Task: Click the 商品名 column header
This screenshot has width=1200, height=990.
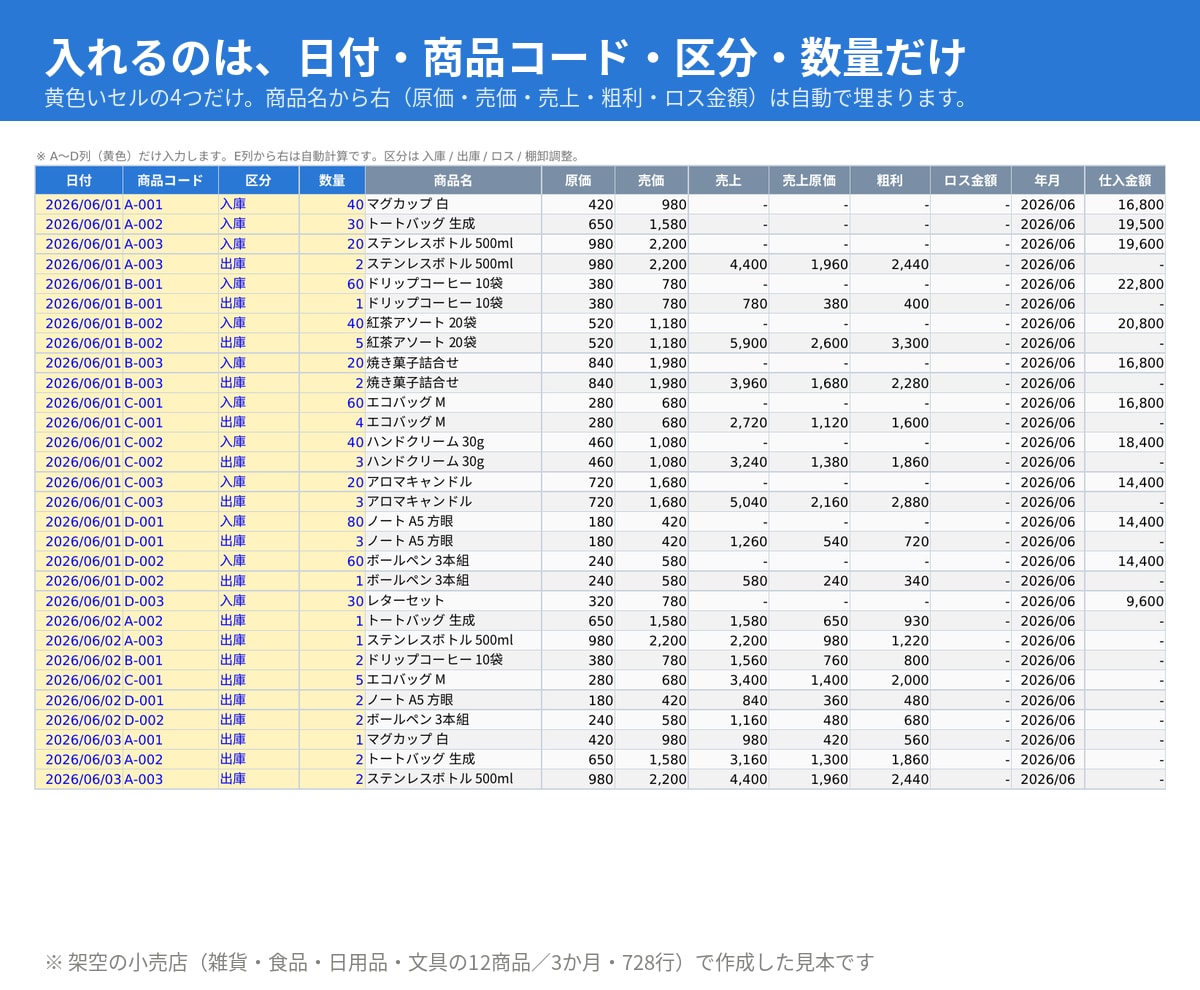Action: (453, 180)
